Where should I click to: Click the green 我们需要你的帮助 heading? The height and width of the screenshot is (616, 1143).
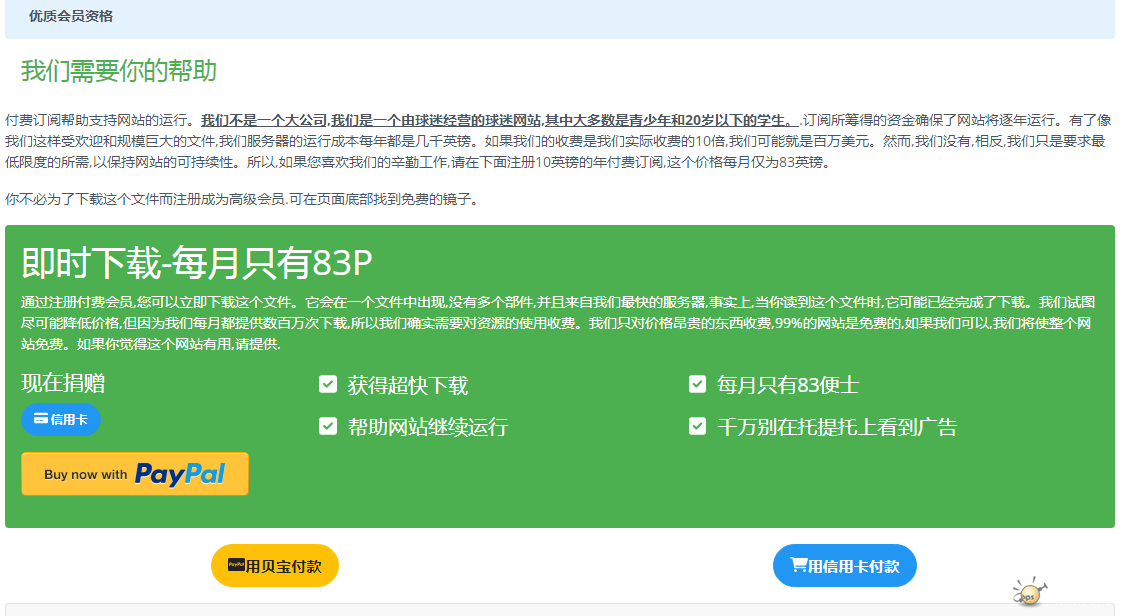(x=119, y=71)
